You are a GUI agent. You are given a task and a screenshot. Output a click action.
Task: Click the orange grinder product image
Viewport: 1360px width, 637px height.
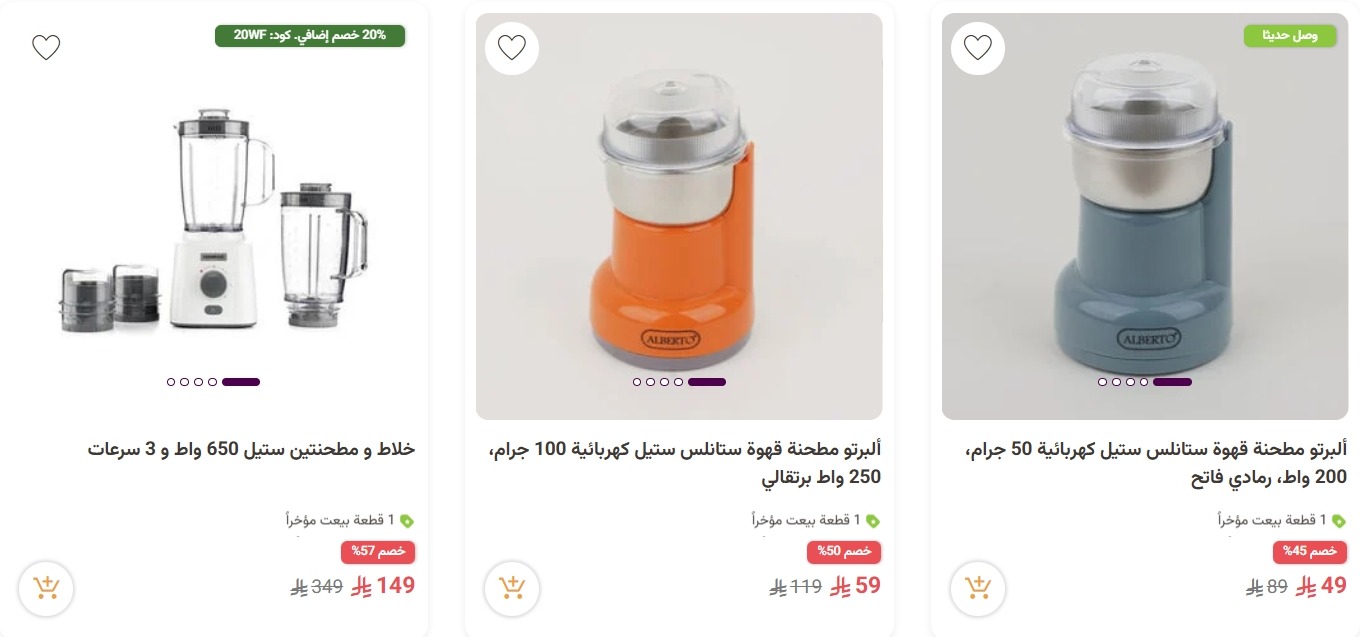coord(679,215)
